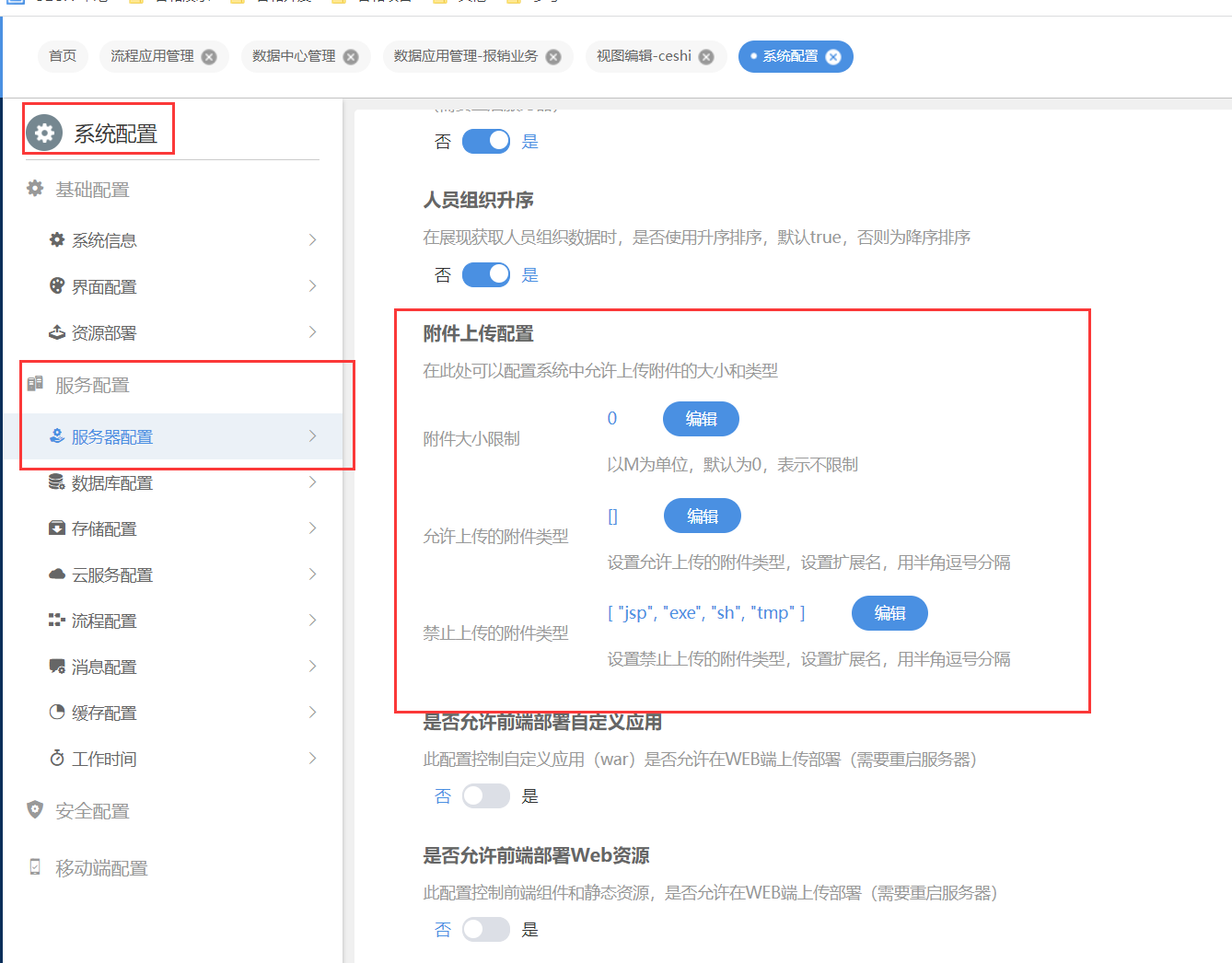Toggle the 人员组织升序 switch
Screen dimensions: 1232x963
pyautogui.click(x=486, y=274)
